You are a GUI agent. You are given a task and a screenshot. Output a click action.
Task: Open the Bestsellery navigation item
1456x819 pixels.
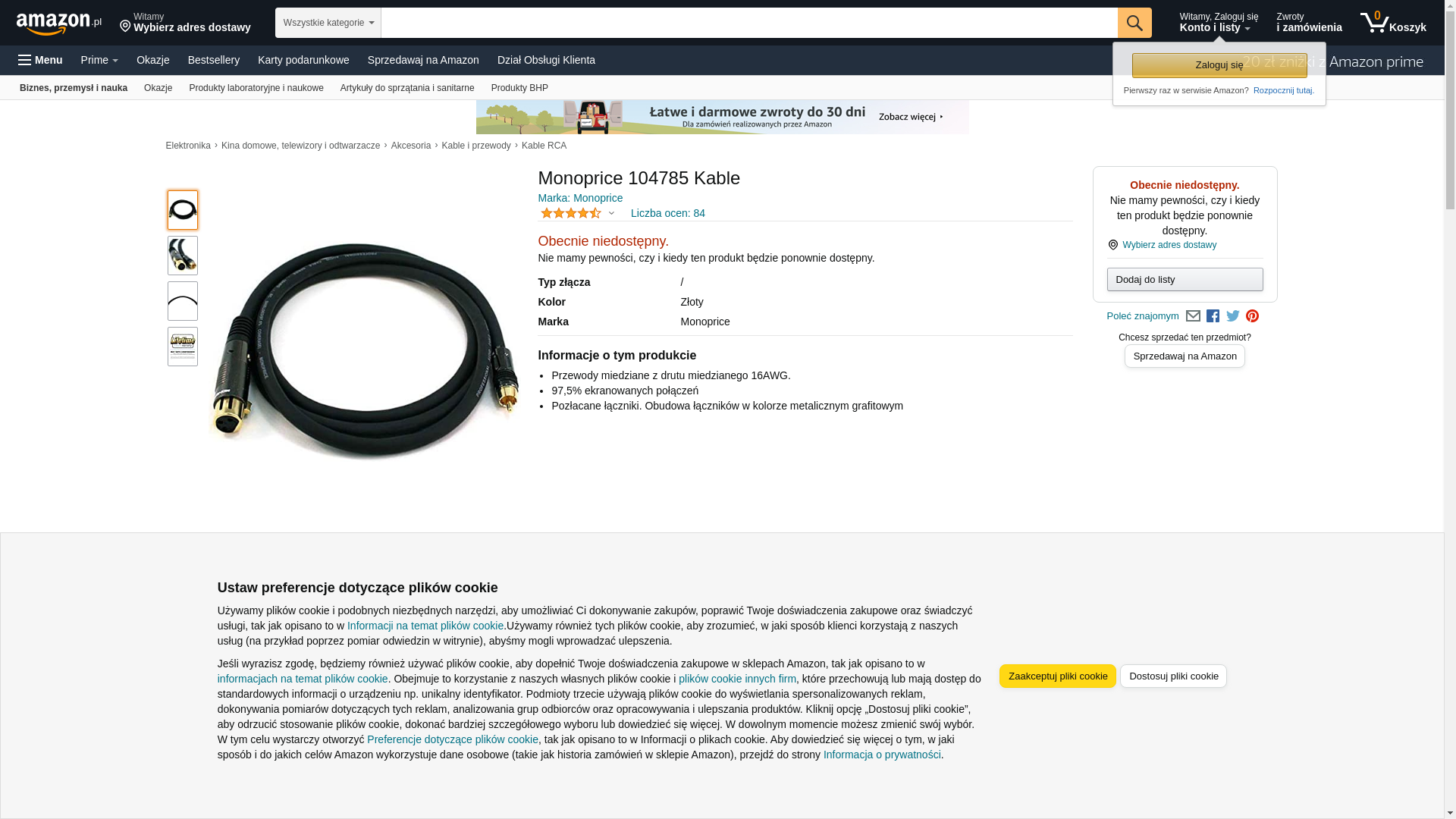[214, 60]
